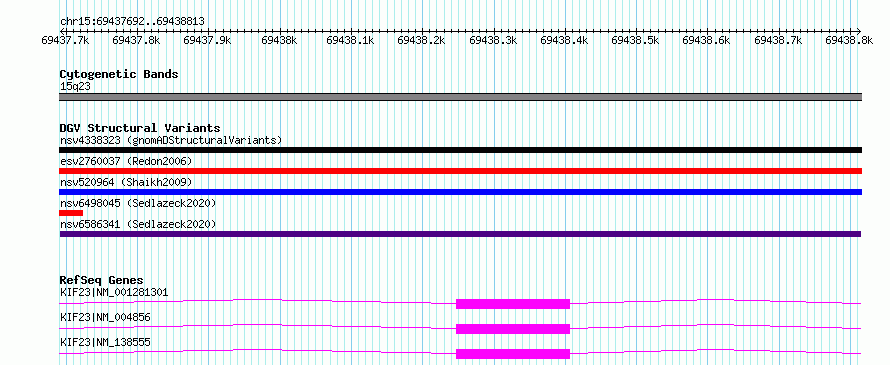Viewport: 890px width, 365px height.
Task: Select the gray 15q23 cytogenetic band bar
Action: point(461,97)
